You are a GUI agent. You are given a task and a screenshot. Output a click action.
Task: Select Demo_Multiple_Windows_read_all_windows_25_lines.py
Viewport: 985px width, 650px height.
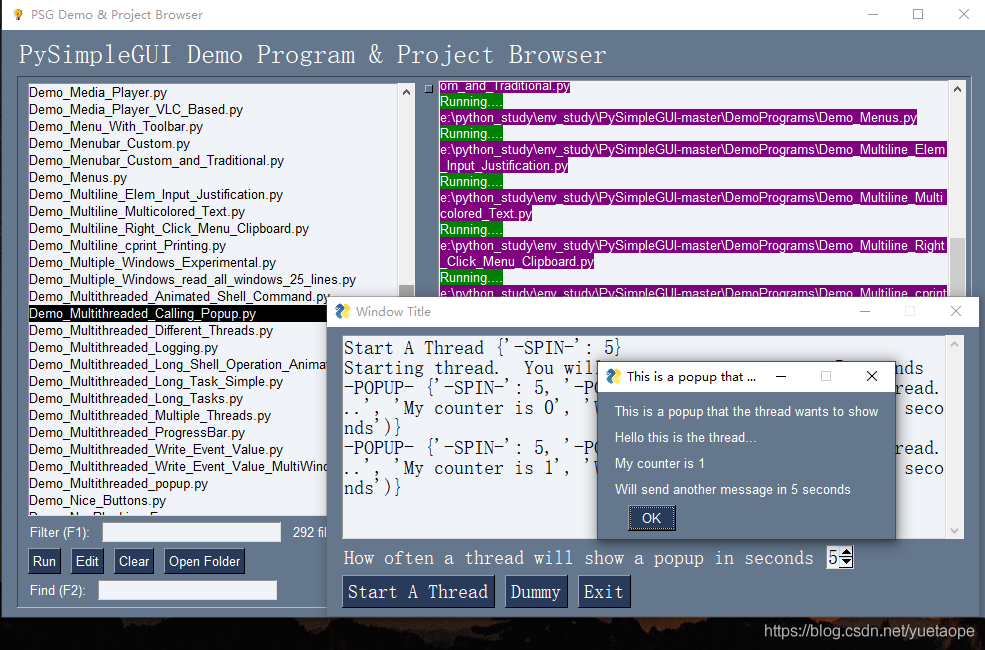(192, 279)
